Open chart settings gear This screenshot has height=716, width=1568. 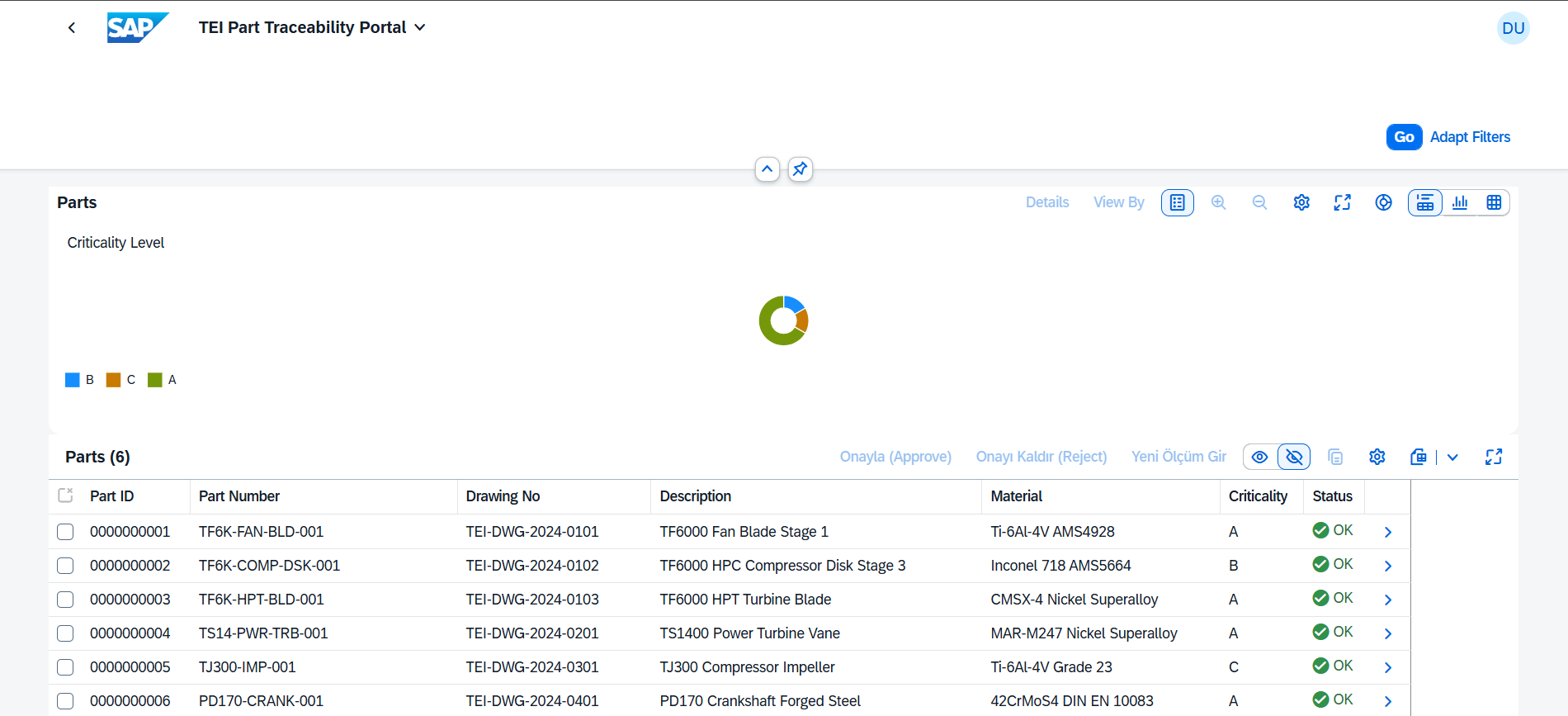tap(1301, 202)
